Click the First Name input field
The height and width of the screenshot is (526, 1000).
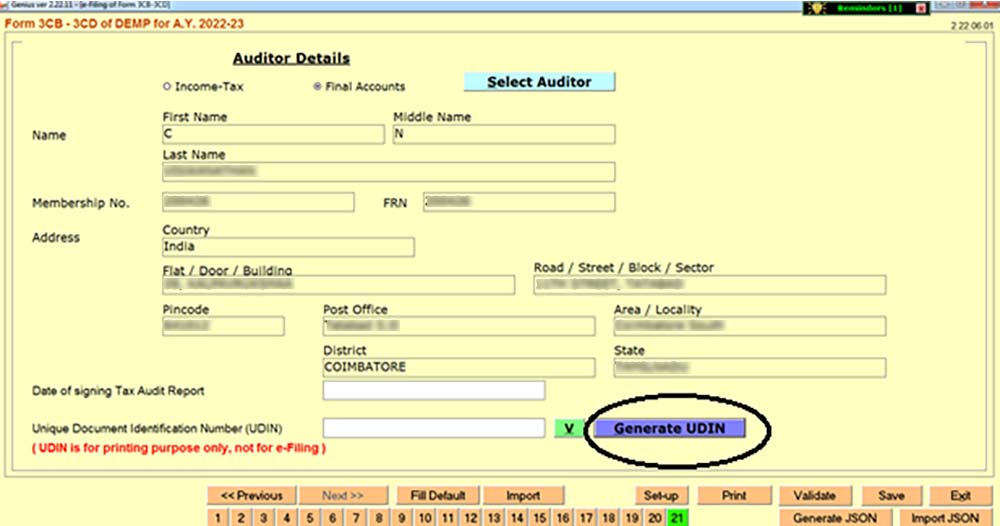point(272,135)
